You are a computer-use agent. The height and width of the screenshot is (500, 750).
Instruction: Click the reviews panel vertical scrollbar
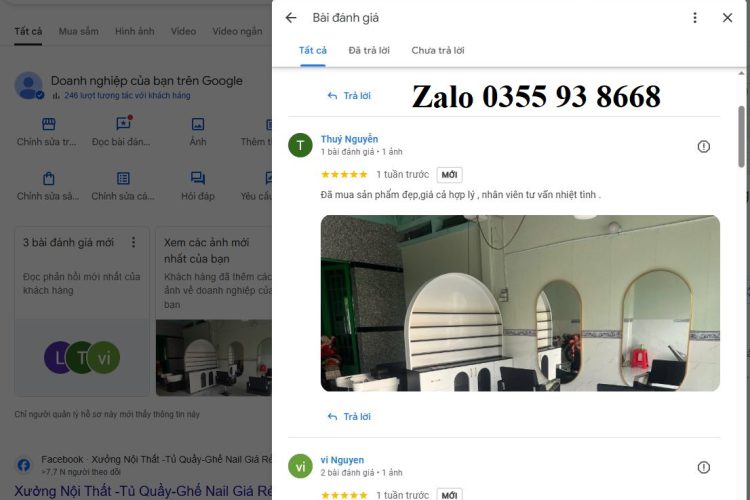click(x=741, y=136)
